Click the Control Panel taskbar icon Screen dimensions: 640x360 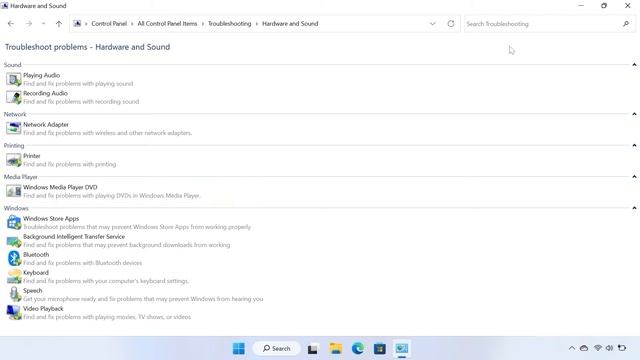pos(402,349)
